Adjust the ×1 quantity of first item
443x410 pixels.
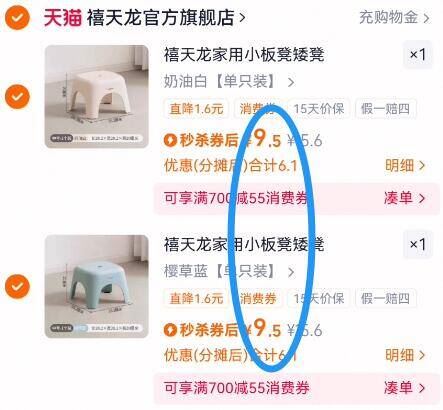point(418,54)
